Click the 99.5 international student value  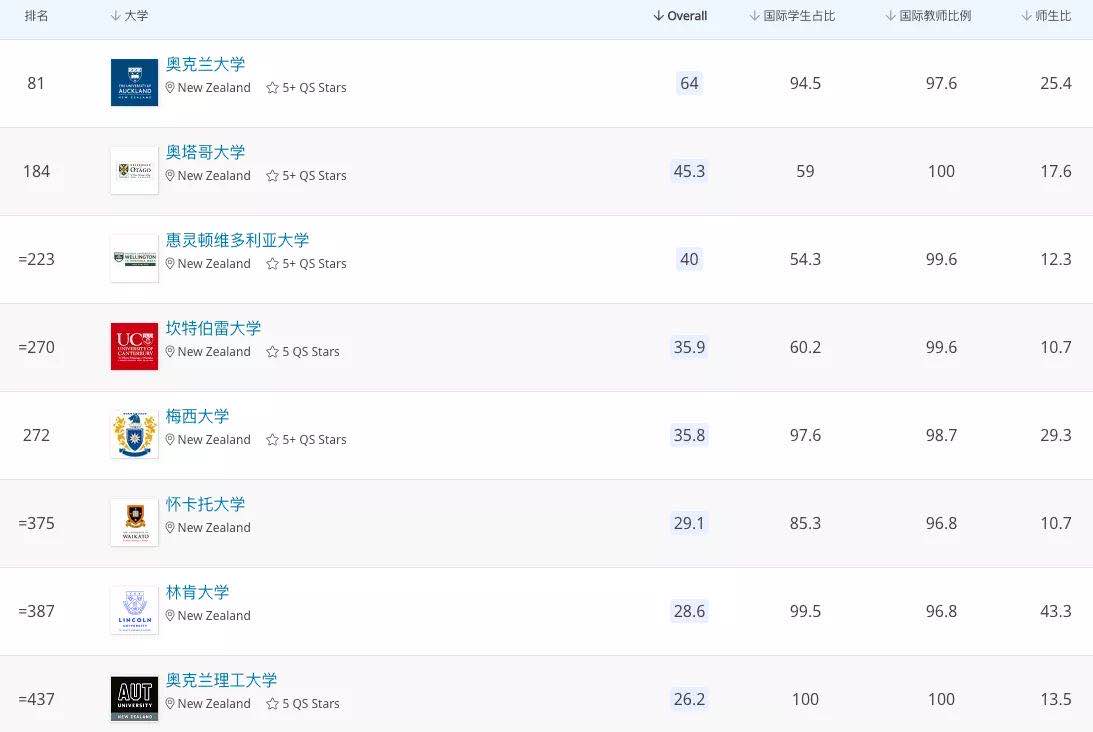(805, 611)
